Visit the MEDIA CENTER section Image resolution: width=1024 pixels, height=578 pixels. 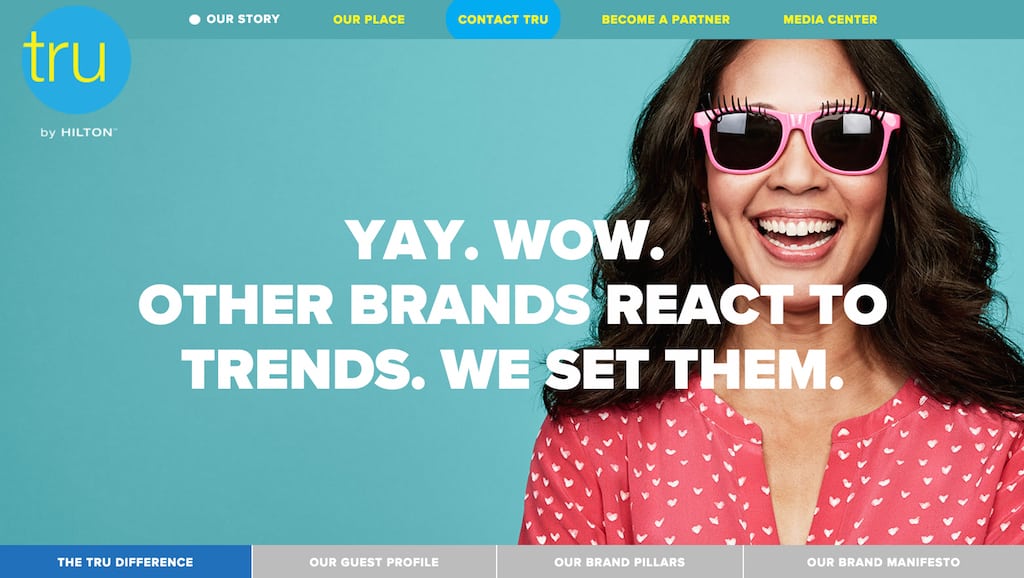[830, 20]
